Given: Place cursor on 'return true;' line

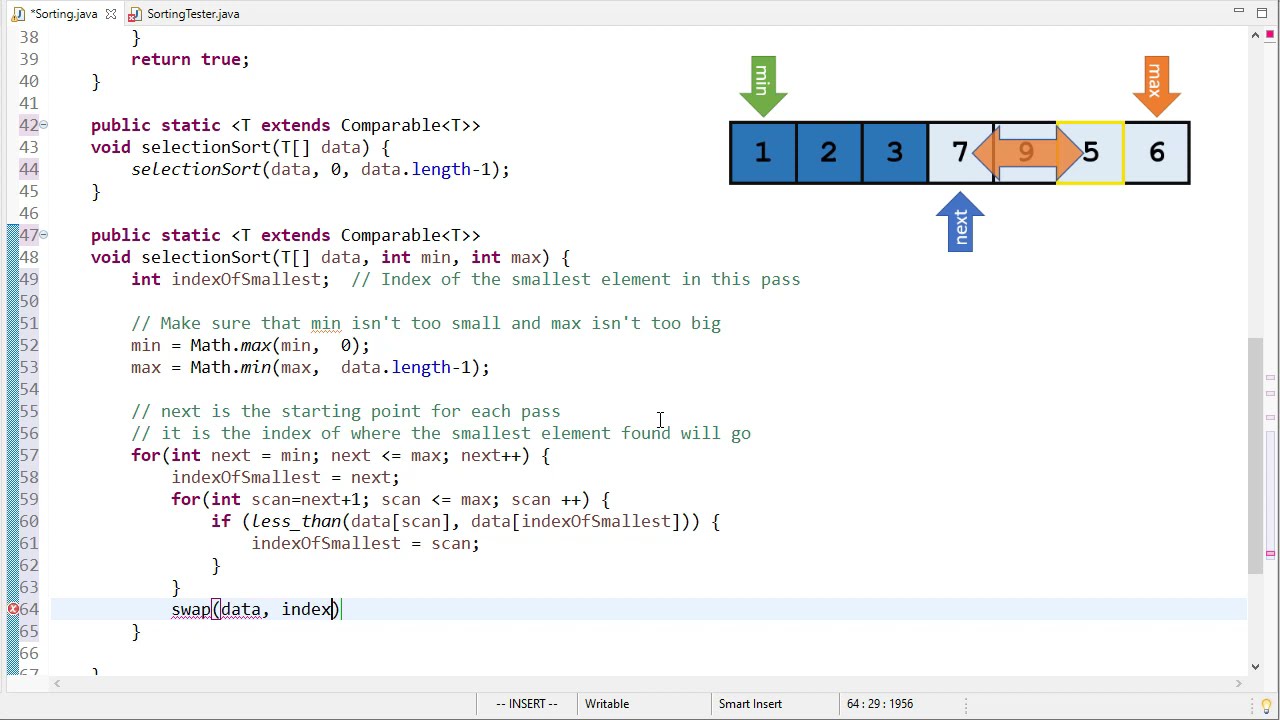Looking at the screenshot, I should [x=190, y=59].
